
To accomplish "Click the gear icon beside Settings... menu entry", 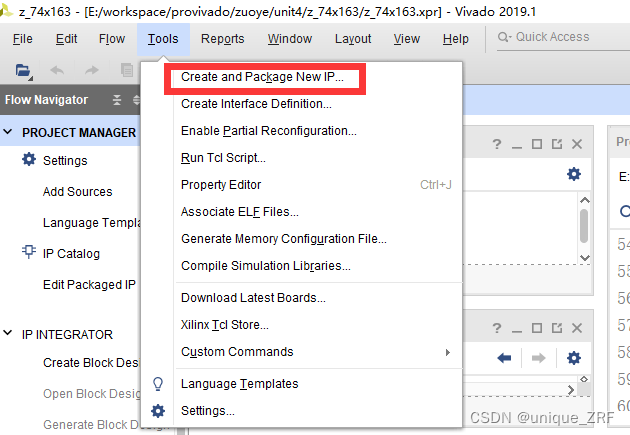I will 158,410.
